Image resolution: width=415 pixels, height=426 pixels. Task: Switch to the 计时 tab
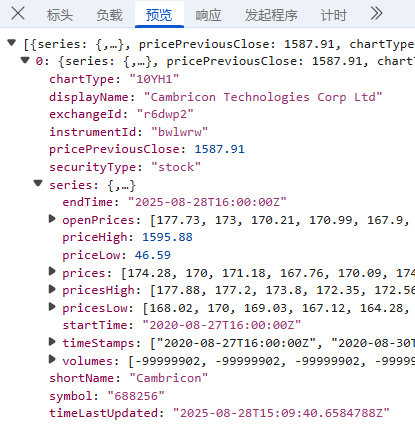coord(333,15)
